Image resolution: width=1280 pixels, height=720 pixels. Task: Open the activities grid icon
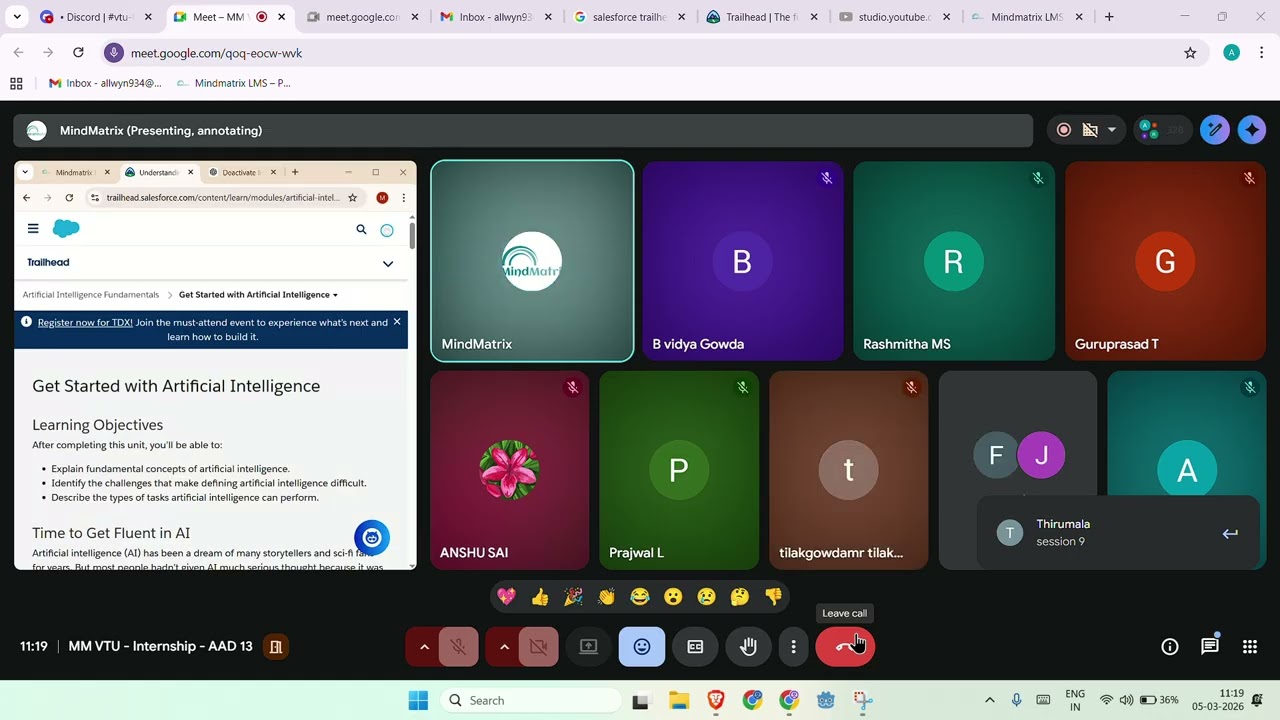[1250, 647]
